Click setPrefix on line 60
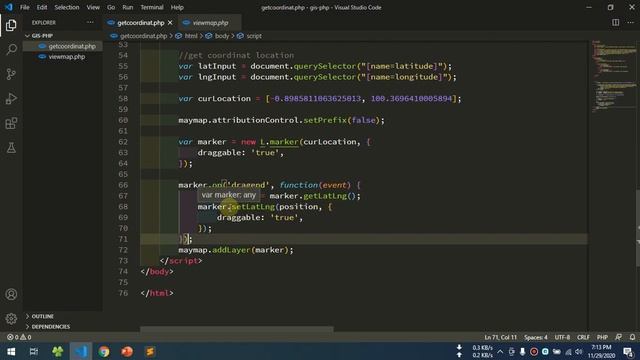This screenshot has height=360, width=640. [325, 120]
